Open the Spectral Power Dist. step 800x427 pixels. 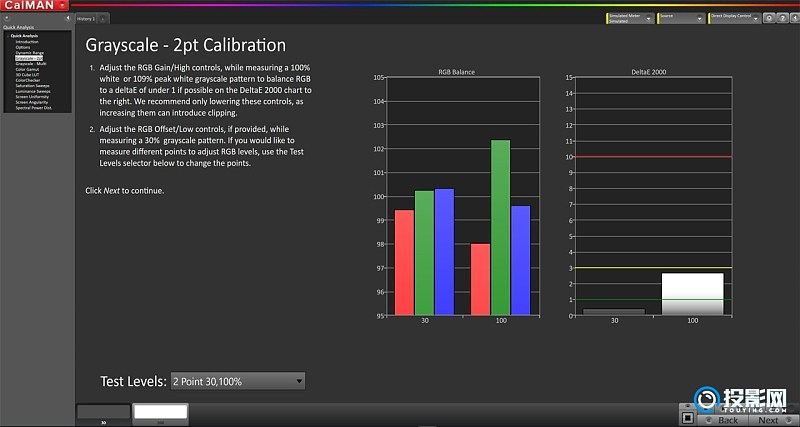(34, 108)
